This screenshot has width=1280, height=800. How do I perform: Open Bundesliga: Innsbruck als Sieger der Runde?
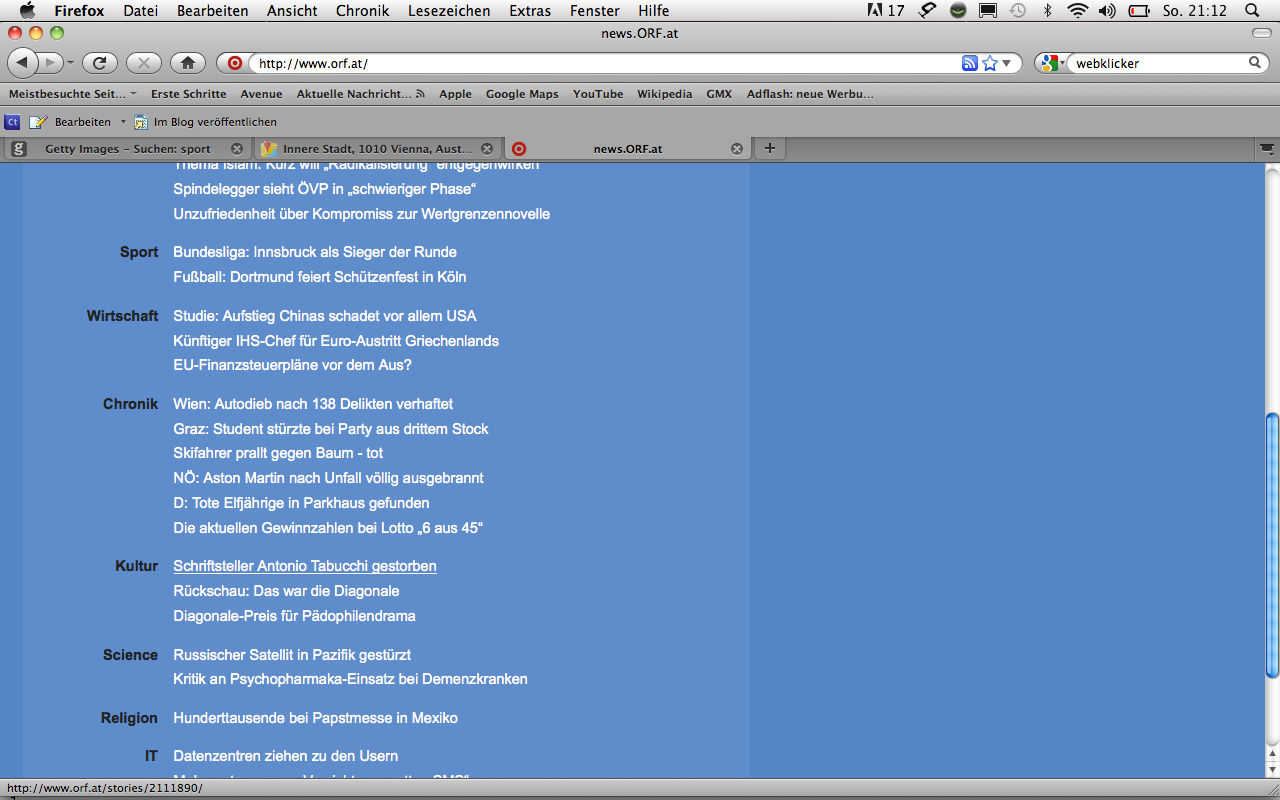click(x=315, y=252)
